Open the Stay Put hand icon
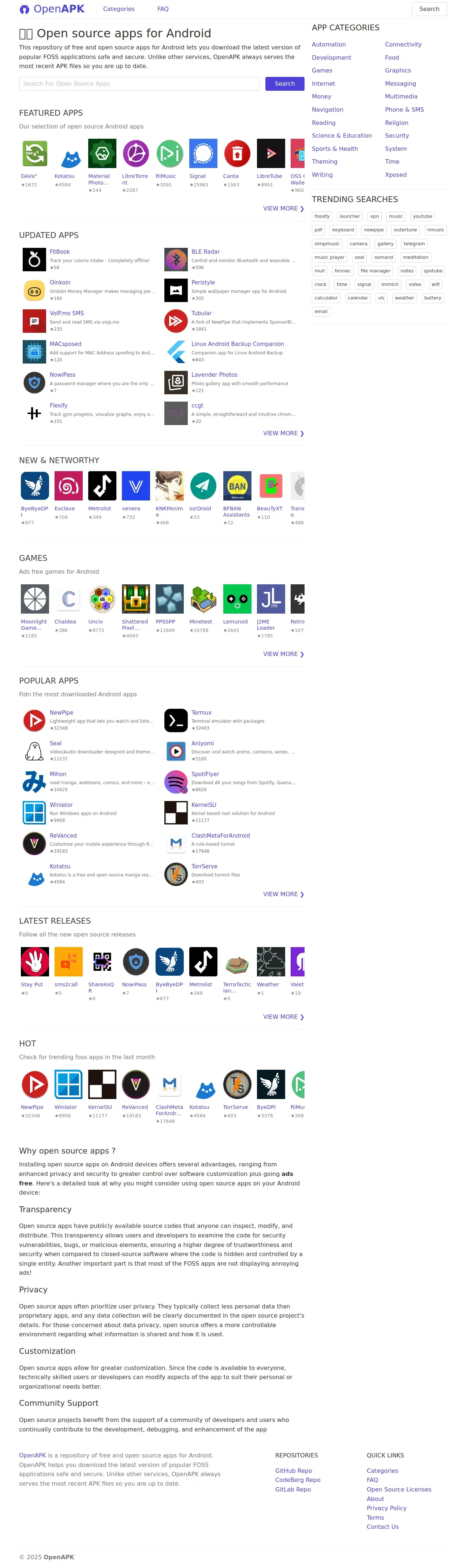The width and height of the screenshot is (470, 1568). click(x=35, y=962)
